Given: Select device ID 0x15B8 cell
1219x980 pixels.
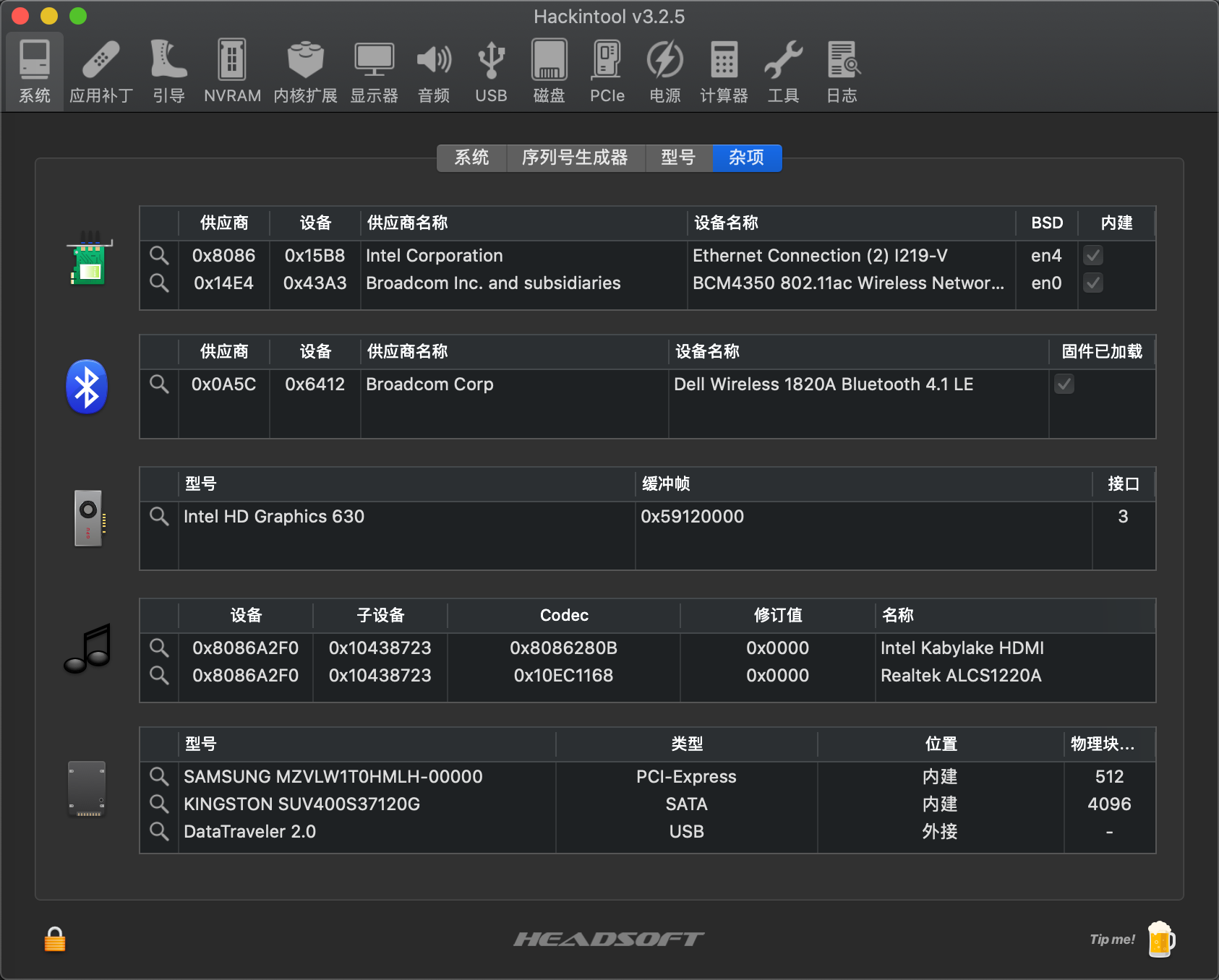Looking at the screenshot, I should coord(315,255).
